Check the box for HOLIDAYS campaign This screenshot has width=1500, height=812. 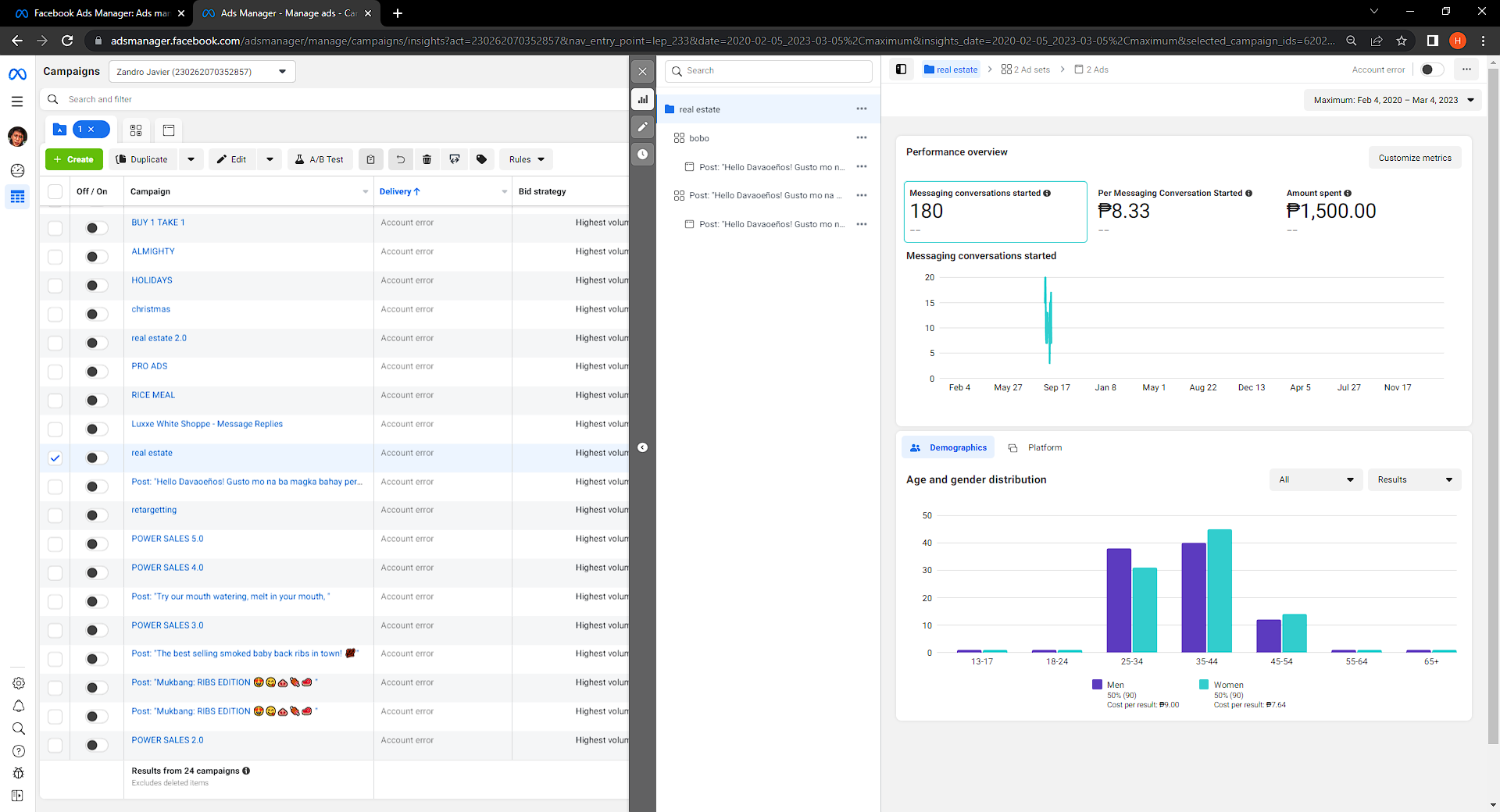(x=55, y=286)
